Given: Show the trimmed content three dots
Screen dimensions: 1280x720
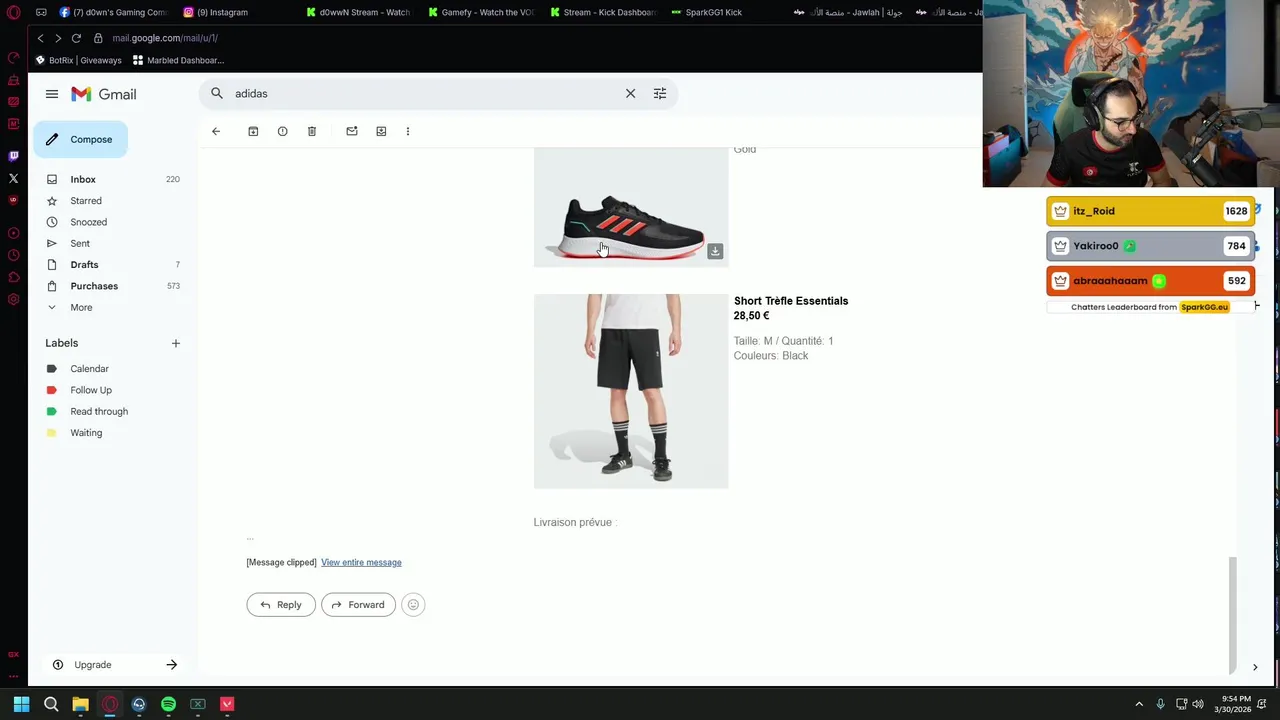Looking at the screenshot, I should 250,539.
